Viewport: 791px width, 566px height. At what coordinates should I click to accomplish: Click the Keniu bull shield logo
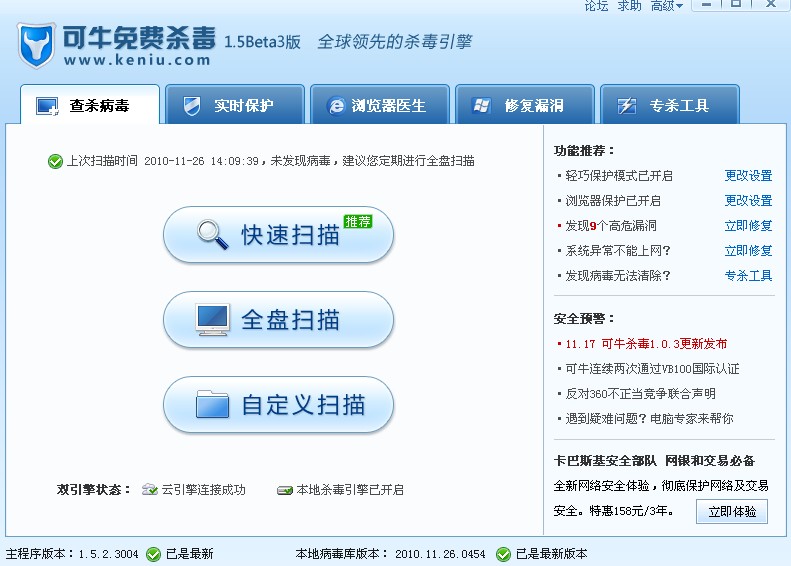[x=36, y=45]
